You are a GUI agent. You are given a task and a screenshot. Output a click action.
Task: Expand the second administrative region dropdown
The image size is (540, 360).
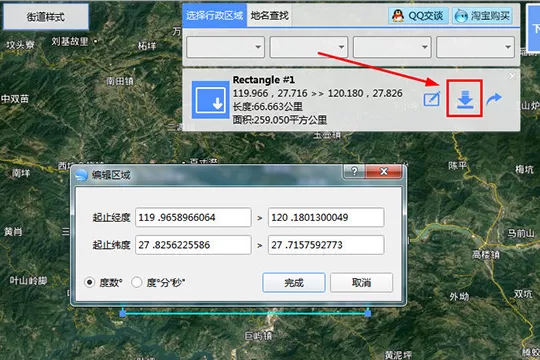coord(309,47)
